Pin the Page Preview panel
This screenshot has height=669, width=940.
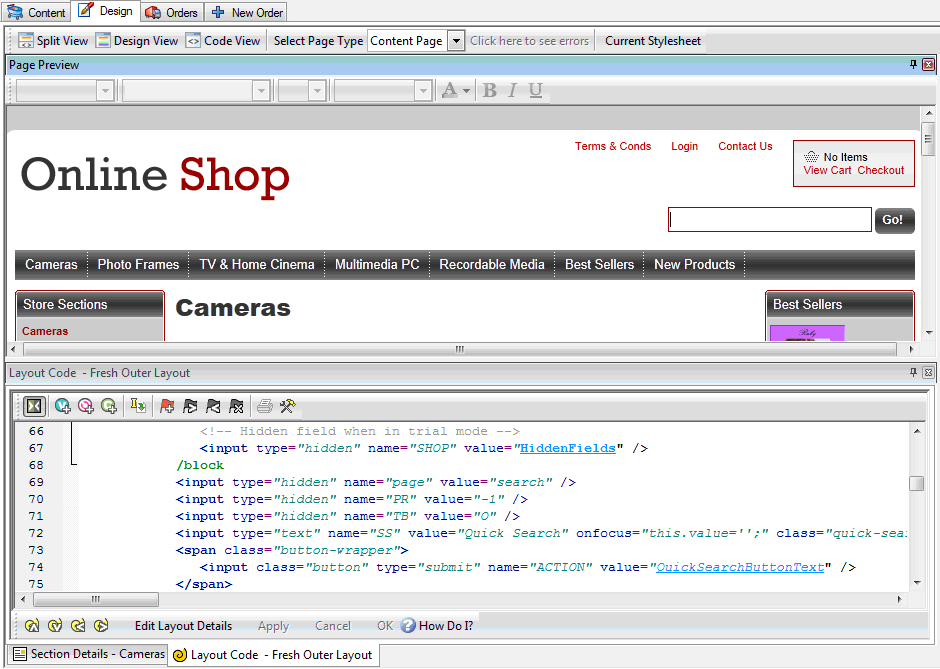913,65
